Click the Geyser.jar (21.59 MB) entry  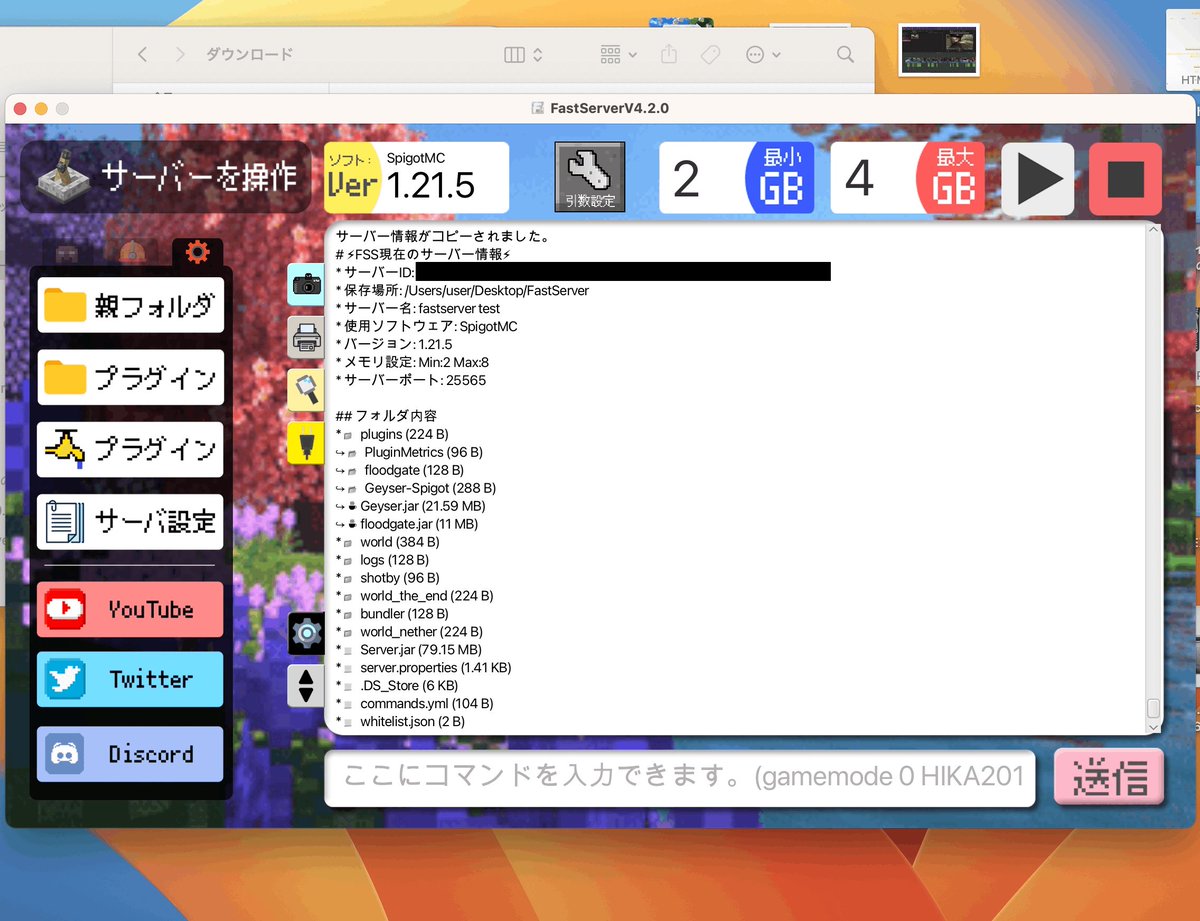point(411,506)
